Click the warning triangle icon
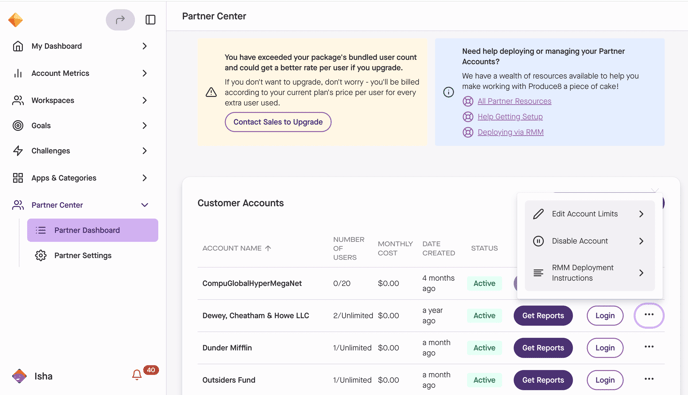The image size is (688, 395). 211,92
